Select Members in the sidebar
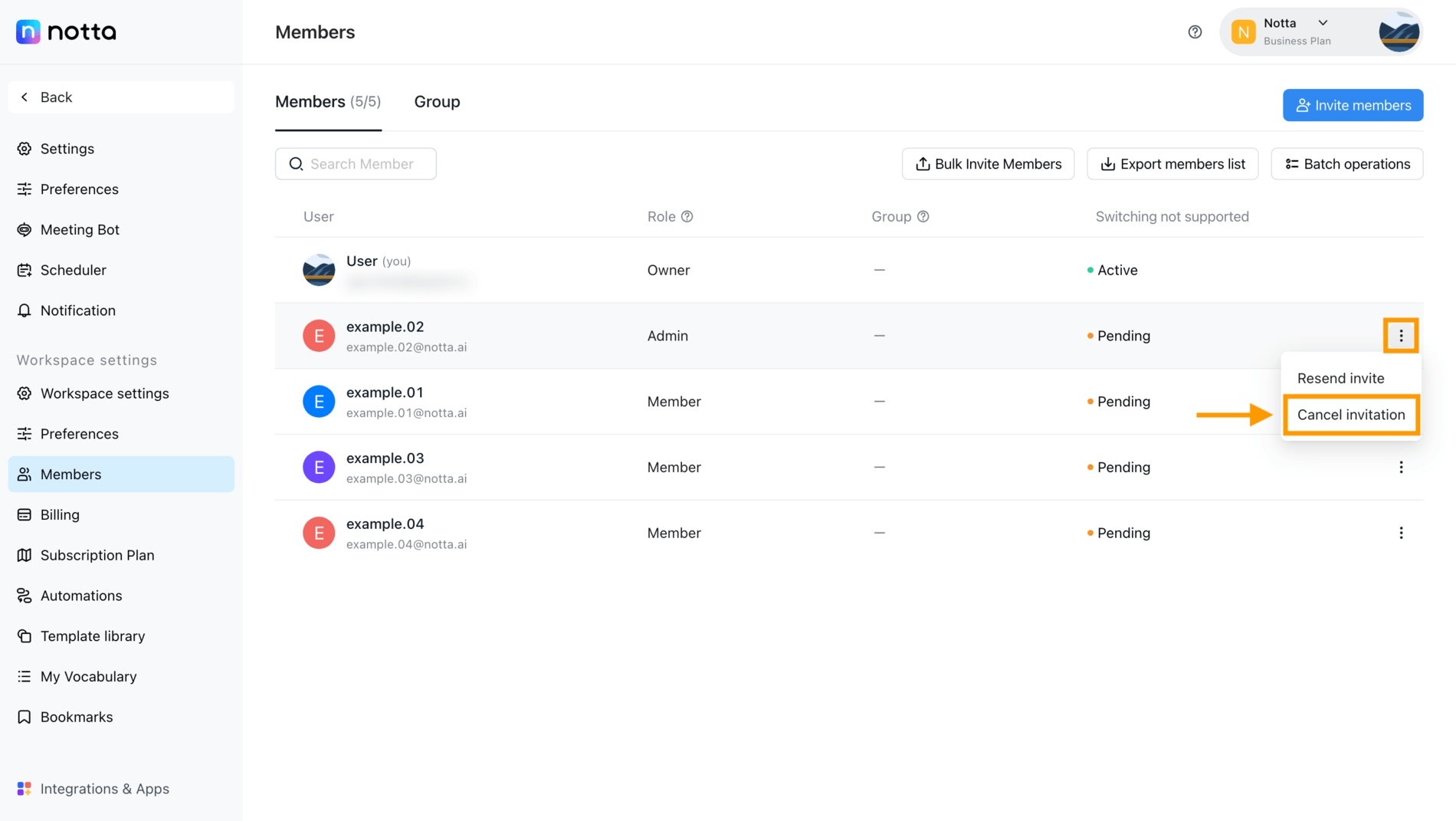This screenshot has width=1456, height=821. point(121,475)
